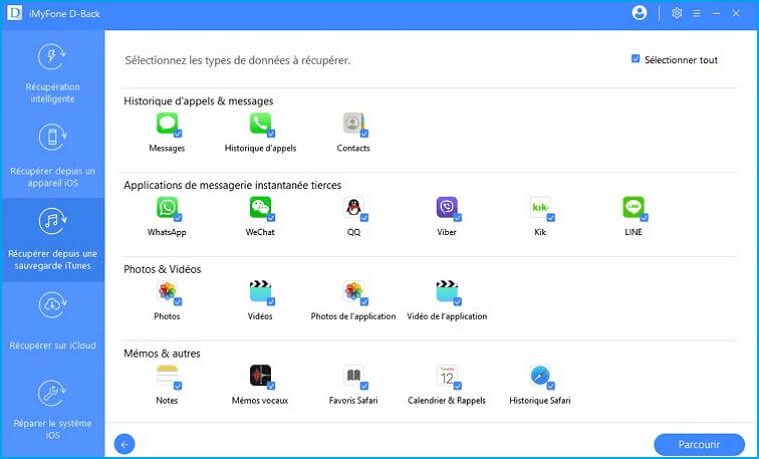
Task: Click the WeChat app icon
Action: click(260, 207)
